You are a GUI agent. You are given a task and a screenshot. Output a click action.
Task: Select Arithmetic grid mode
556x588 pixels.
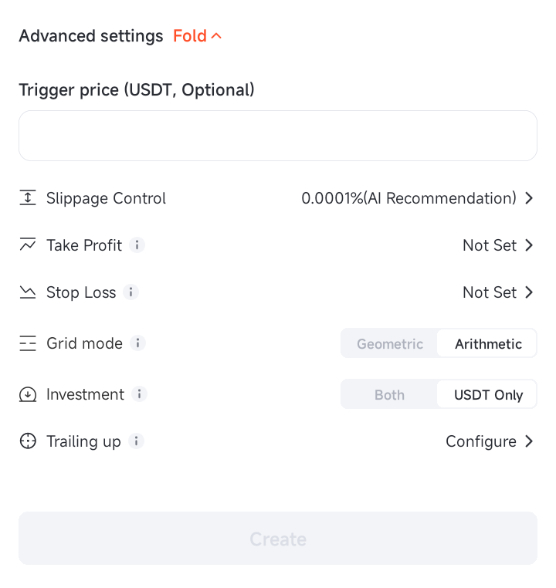coord(488,344)
